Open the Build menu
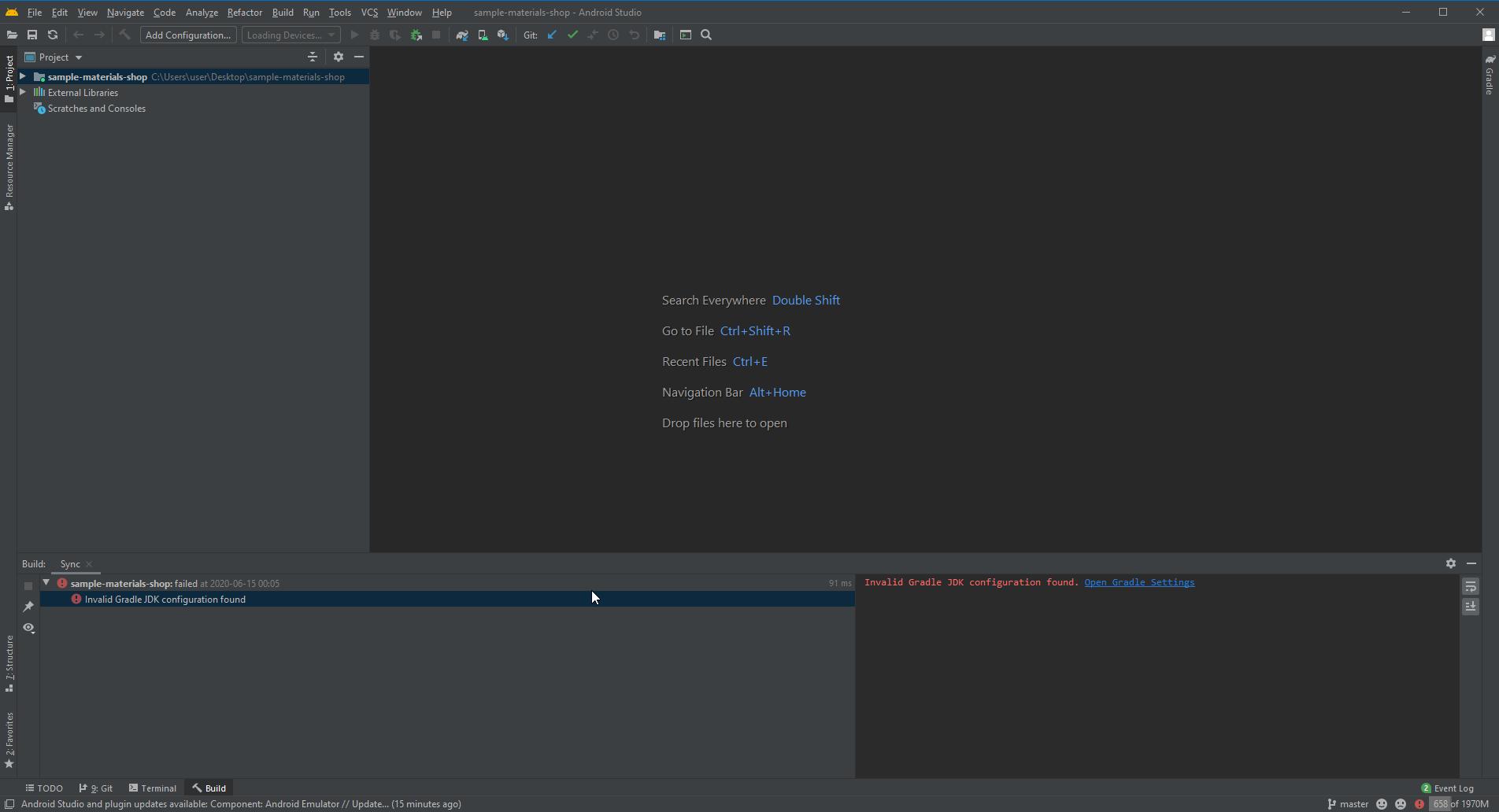The width and height of the screenshot is (1499, 812). [282, 12]
